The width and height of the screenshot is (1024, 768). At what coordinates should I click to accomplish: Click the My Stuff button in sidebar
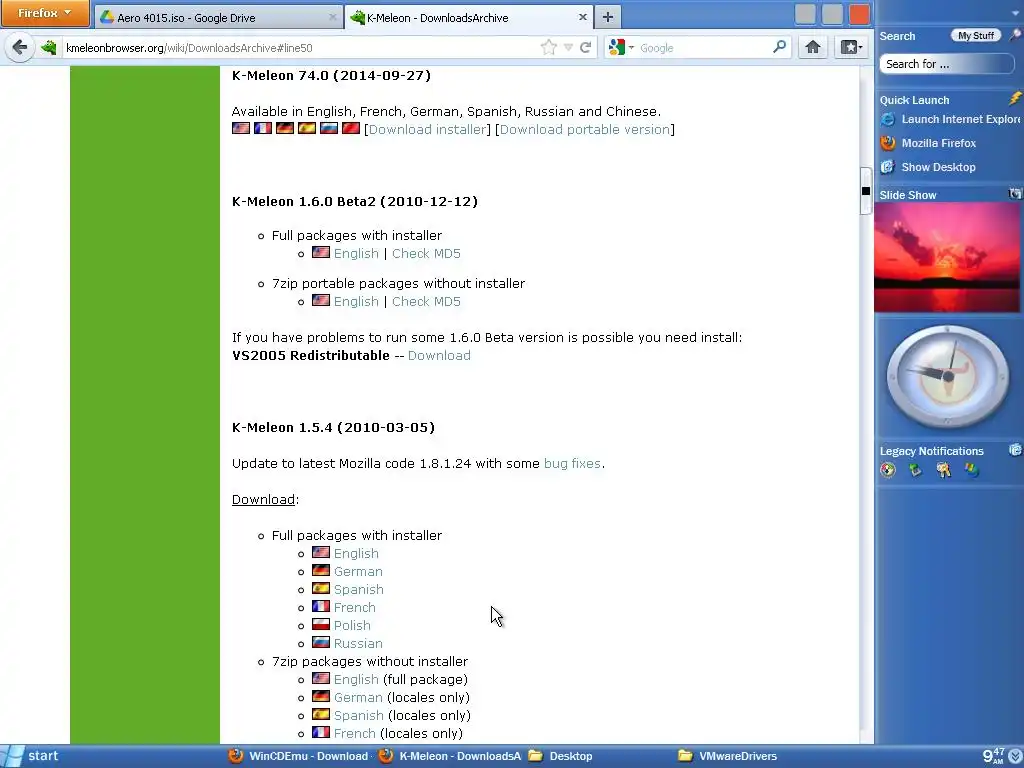(x=976, y=36)
